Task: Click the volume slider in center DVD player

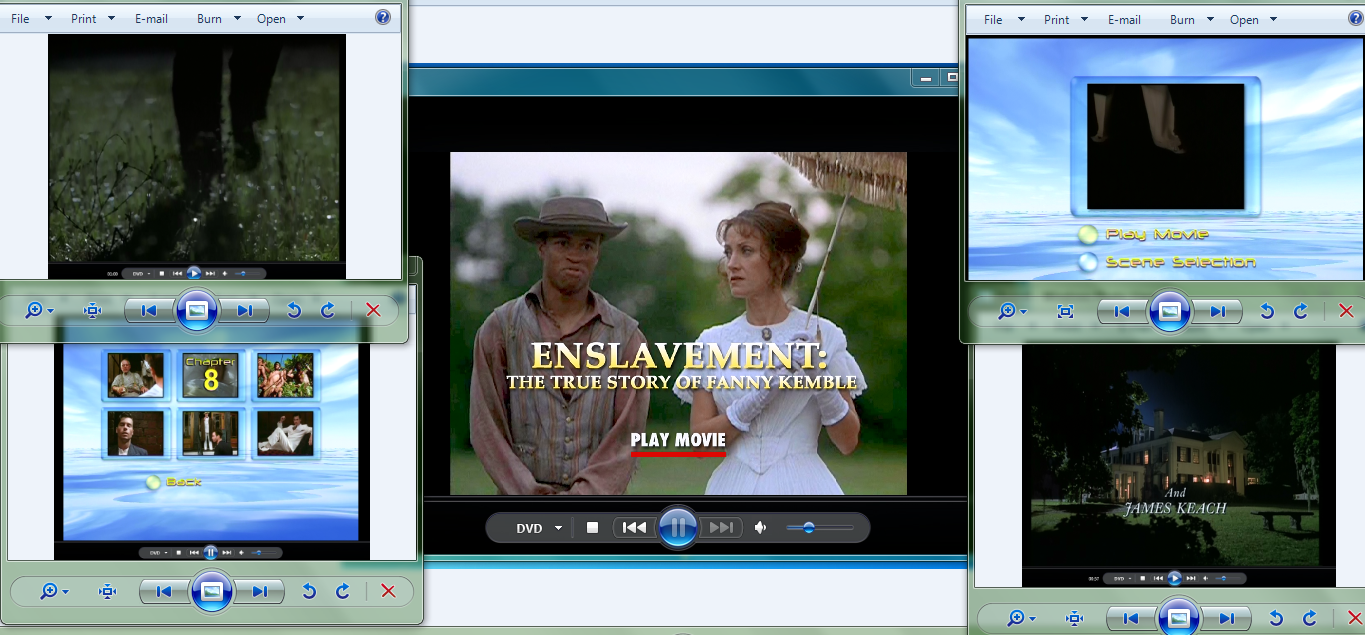Action: (820, 527)
